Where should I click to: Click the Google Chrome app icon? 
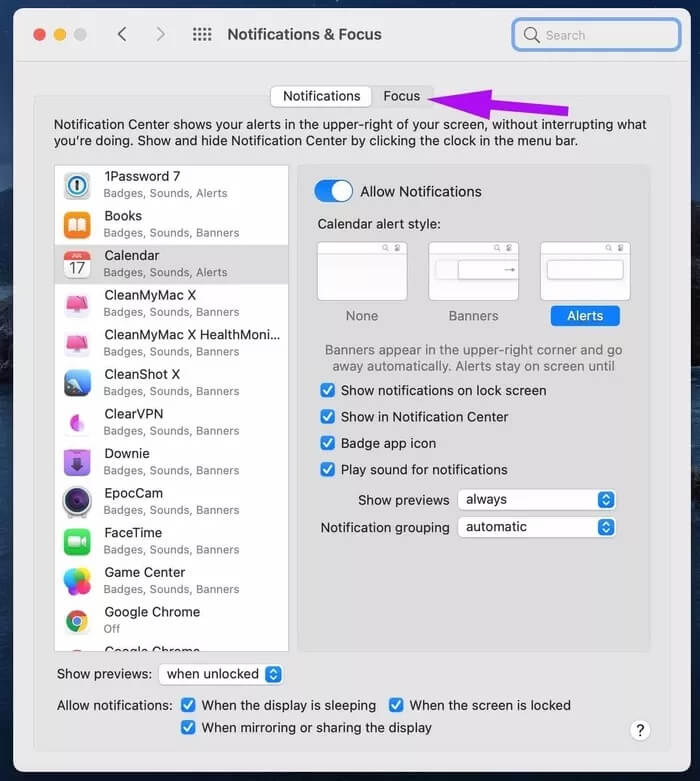[x=77, y=621]
